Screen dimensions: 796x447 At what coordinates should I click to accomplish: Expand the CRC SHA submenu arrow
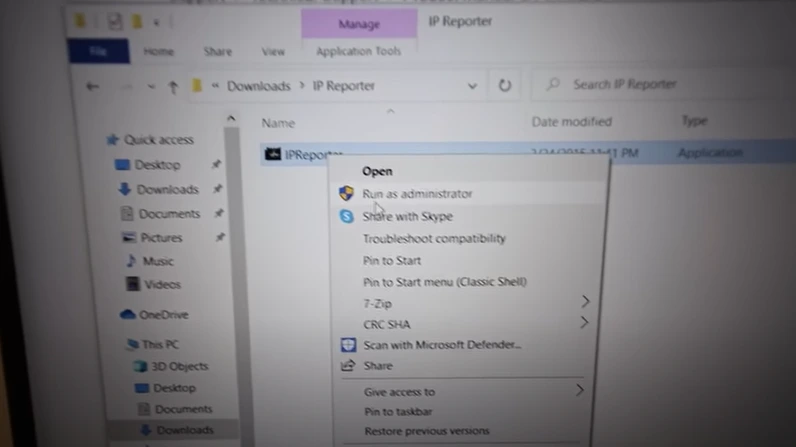(x=584, y=322)
